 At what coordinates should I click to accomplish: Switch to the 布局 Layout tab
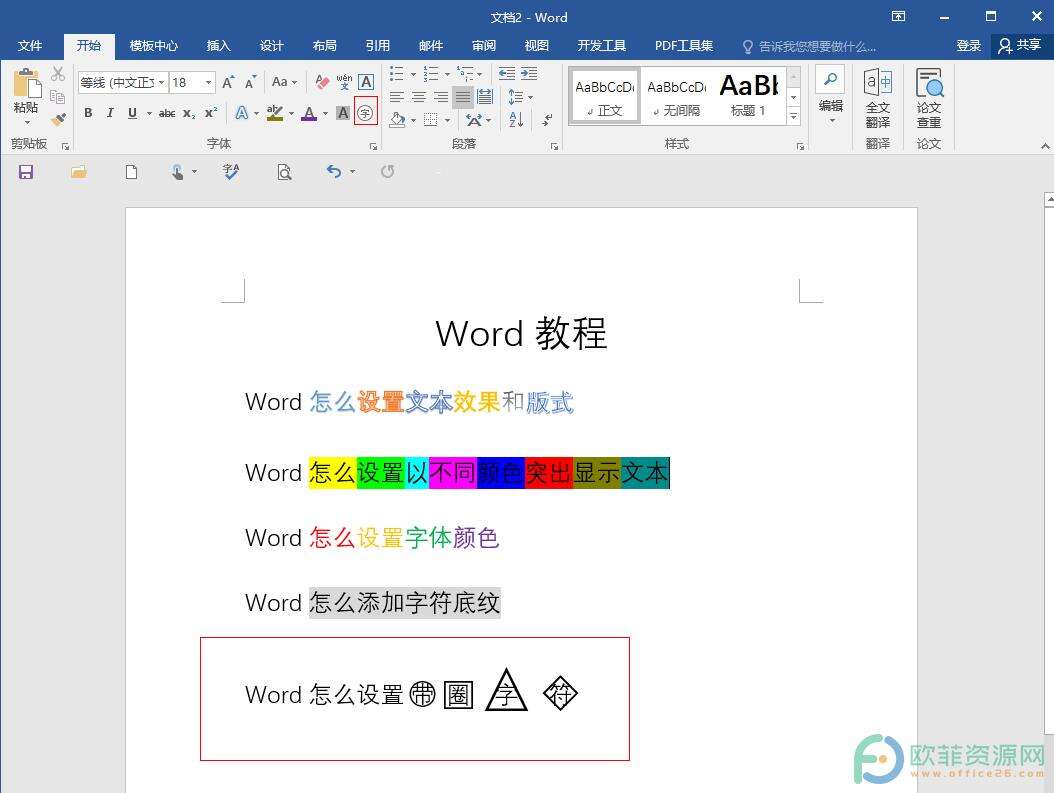[x=325, y=46]
